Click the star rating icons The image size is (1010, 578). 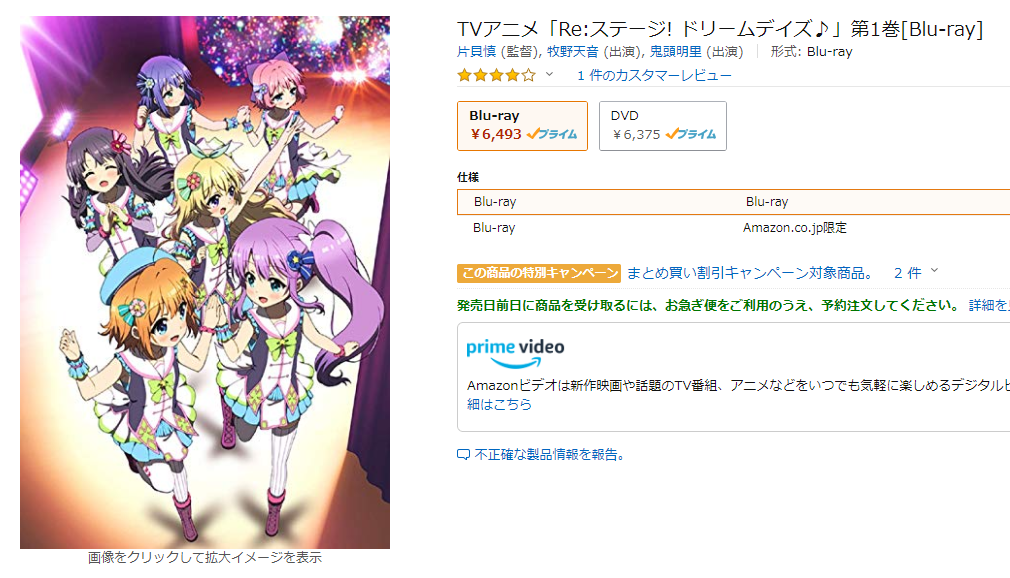[x=496, y=75]
